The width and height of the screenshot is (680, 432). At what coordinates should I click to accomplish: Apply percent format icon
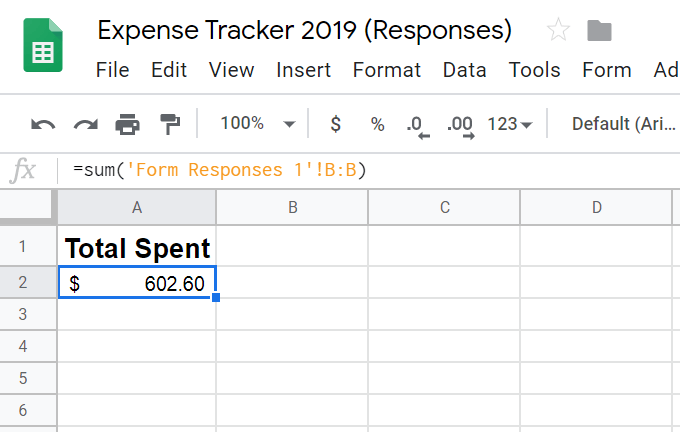[377, 125]
